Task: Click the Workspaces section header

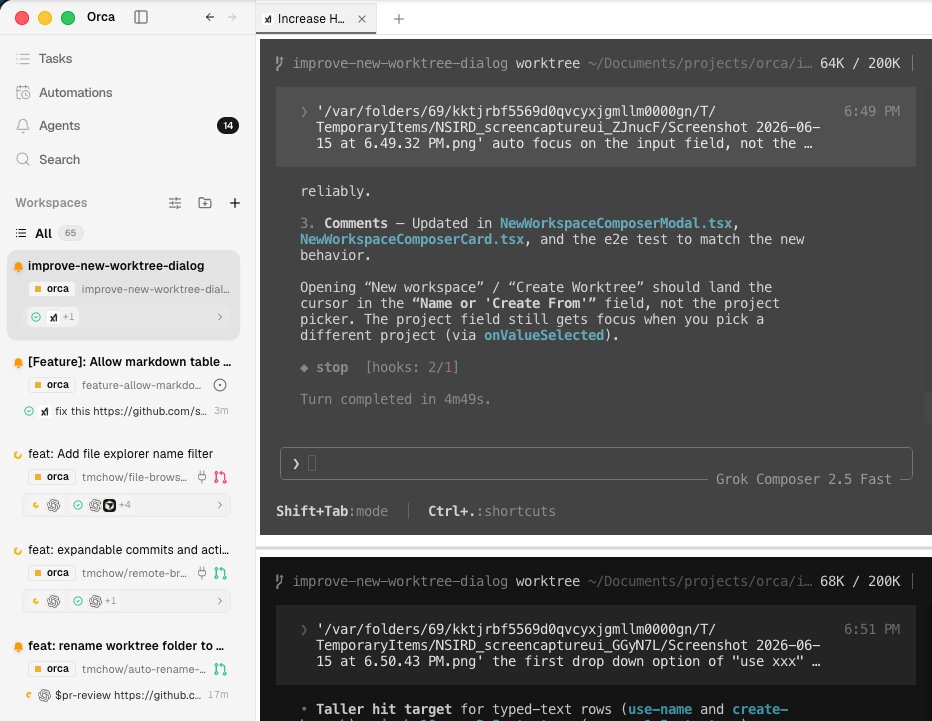Action: point(51,203)
